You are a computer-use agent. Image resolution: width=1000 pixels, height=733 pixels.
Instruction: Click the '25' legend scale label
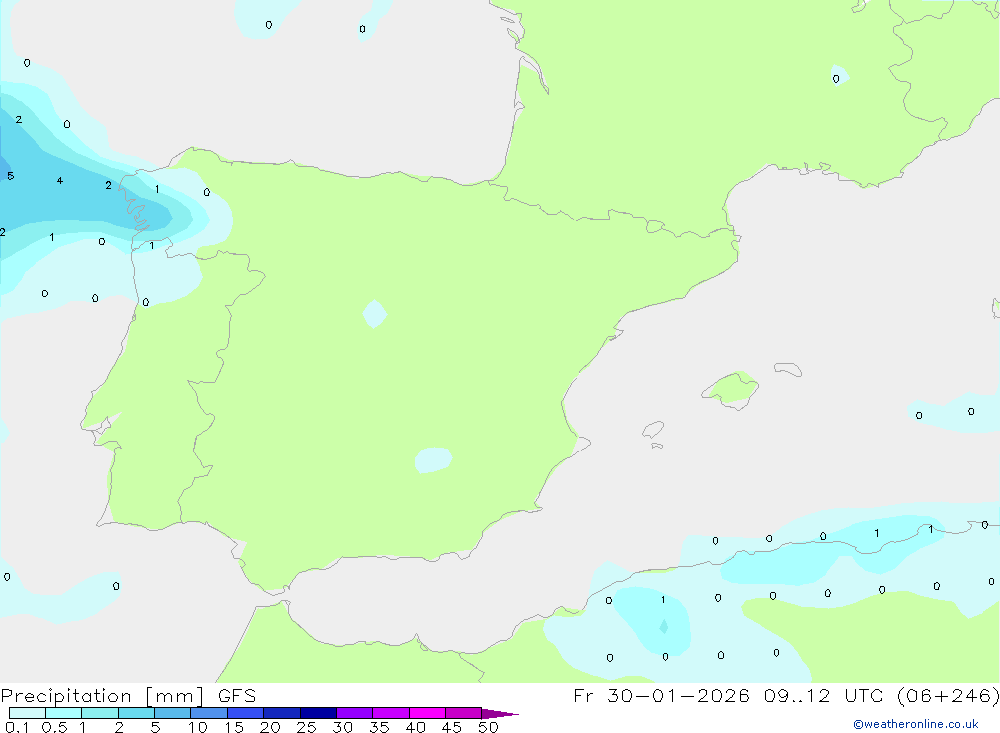(306, 727)
